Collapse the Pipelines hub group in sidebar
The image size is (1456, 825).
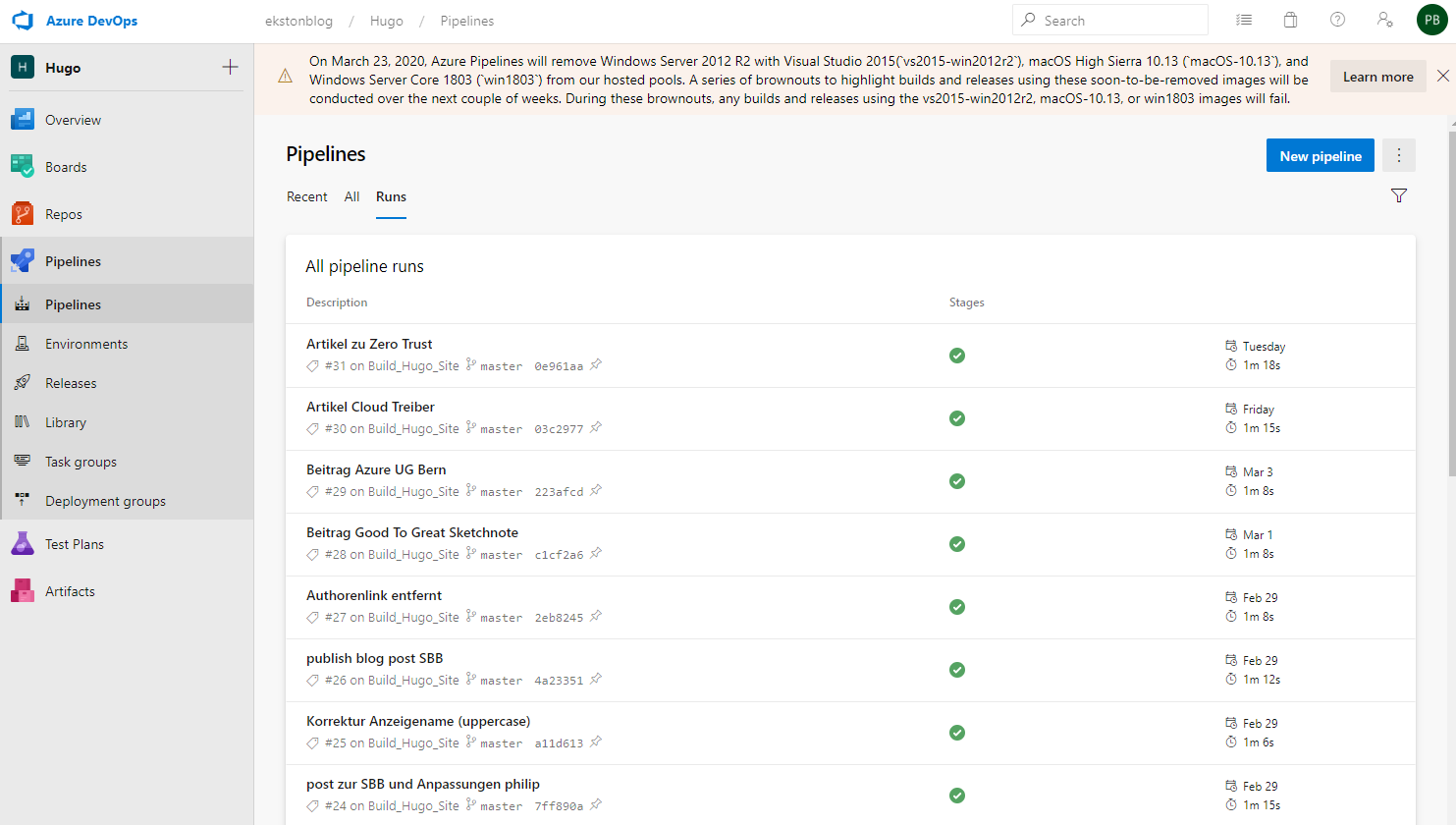127,261
